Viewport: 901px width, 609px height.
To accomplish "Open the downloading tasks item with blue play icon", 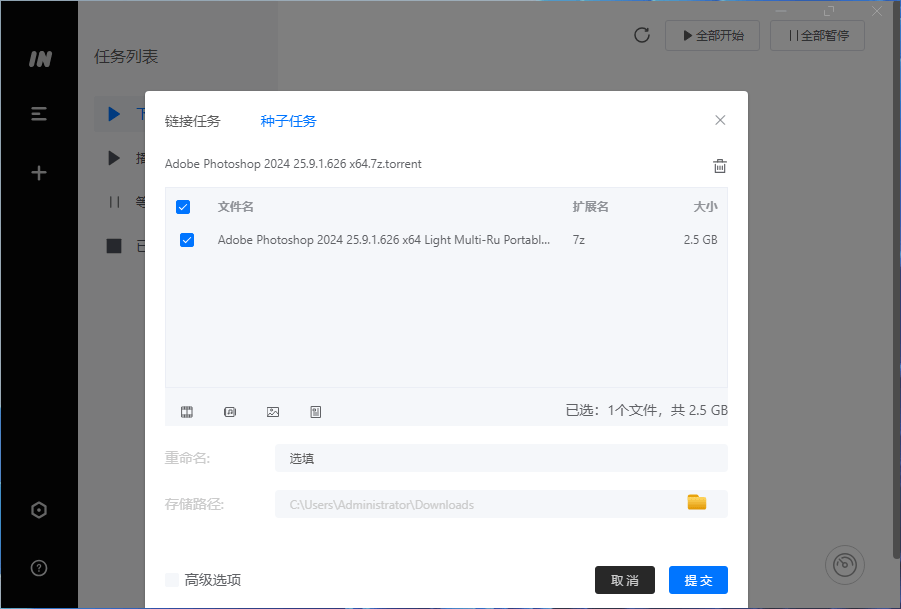I will tap(120, 114).
